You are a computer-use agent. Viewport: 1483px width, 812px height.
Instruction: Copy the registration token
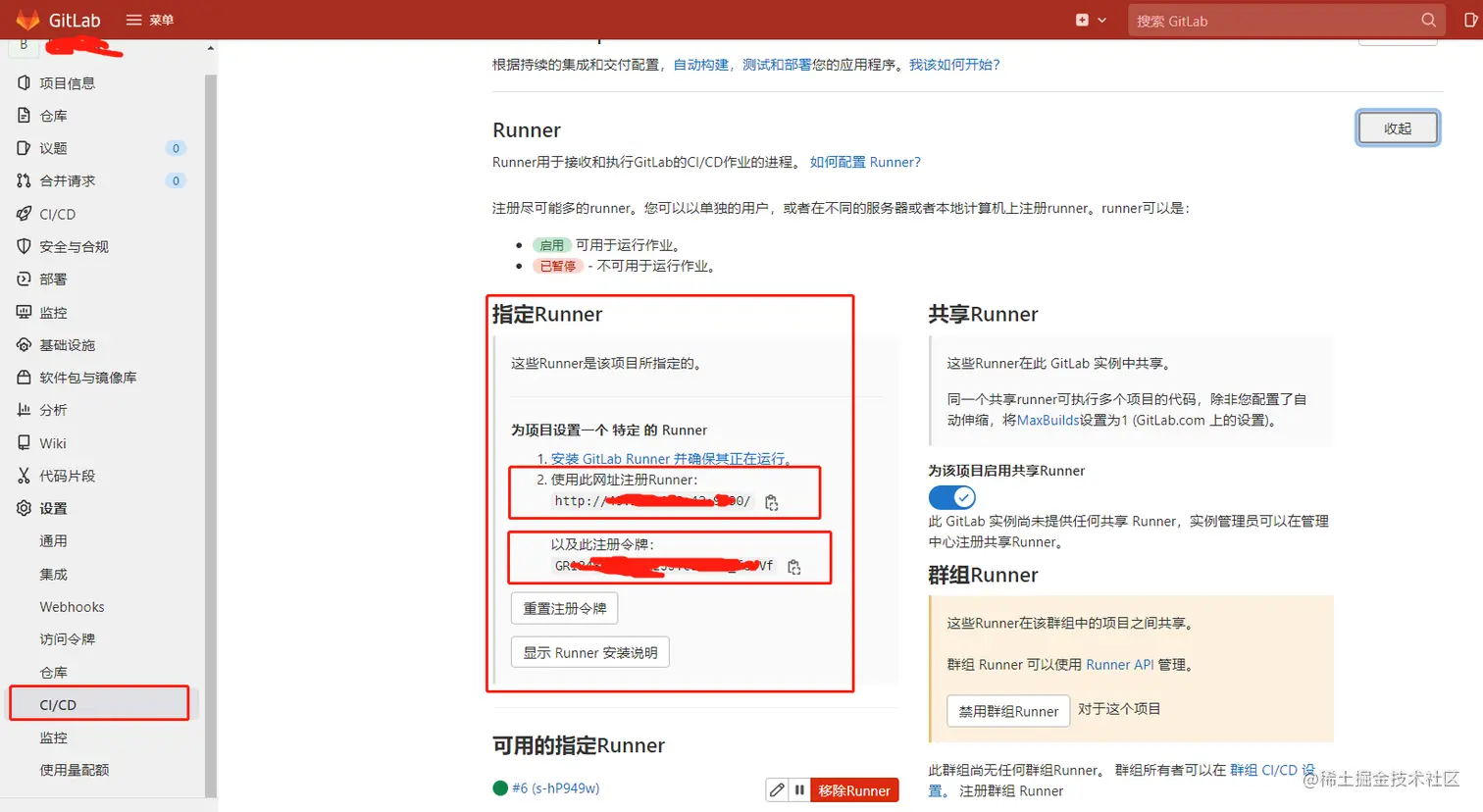tap(794, 567)
